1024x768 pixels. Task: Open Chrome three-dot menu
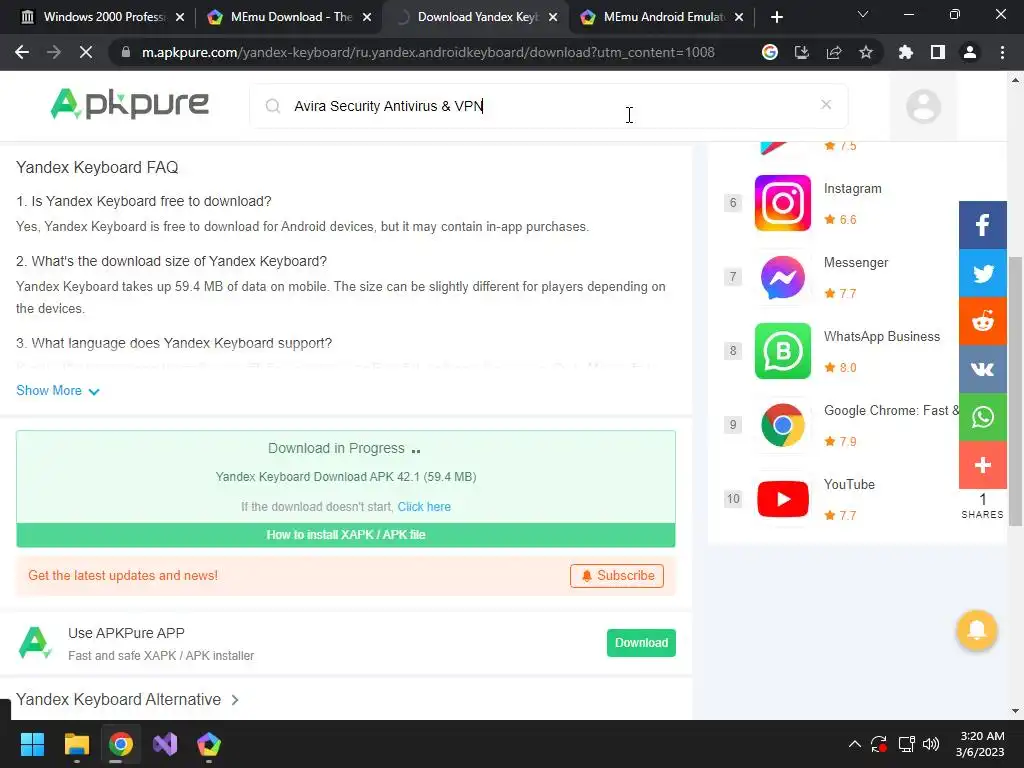1002,52
